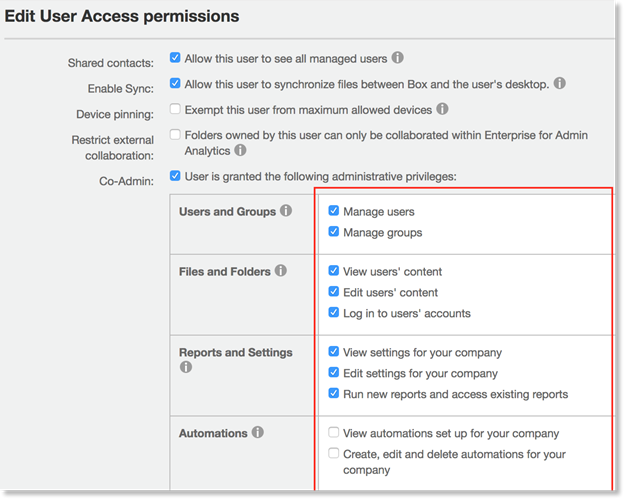The width and height of the screenshot is (624, 499).
Task: Uncheck Log in to users' accounts
Action: (x=334, y=313)
